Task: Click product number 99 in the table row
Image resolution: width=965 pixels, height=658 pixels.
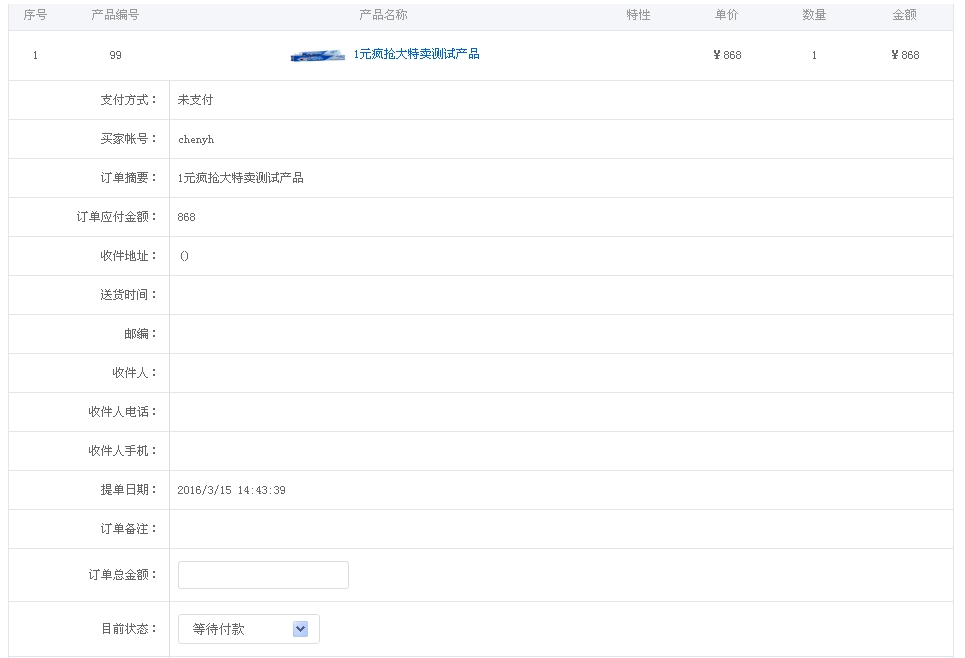Action: (x=116, y=55)
